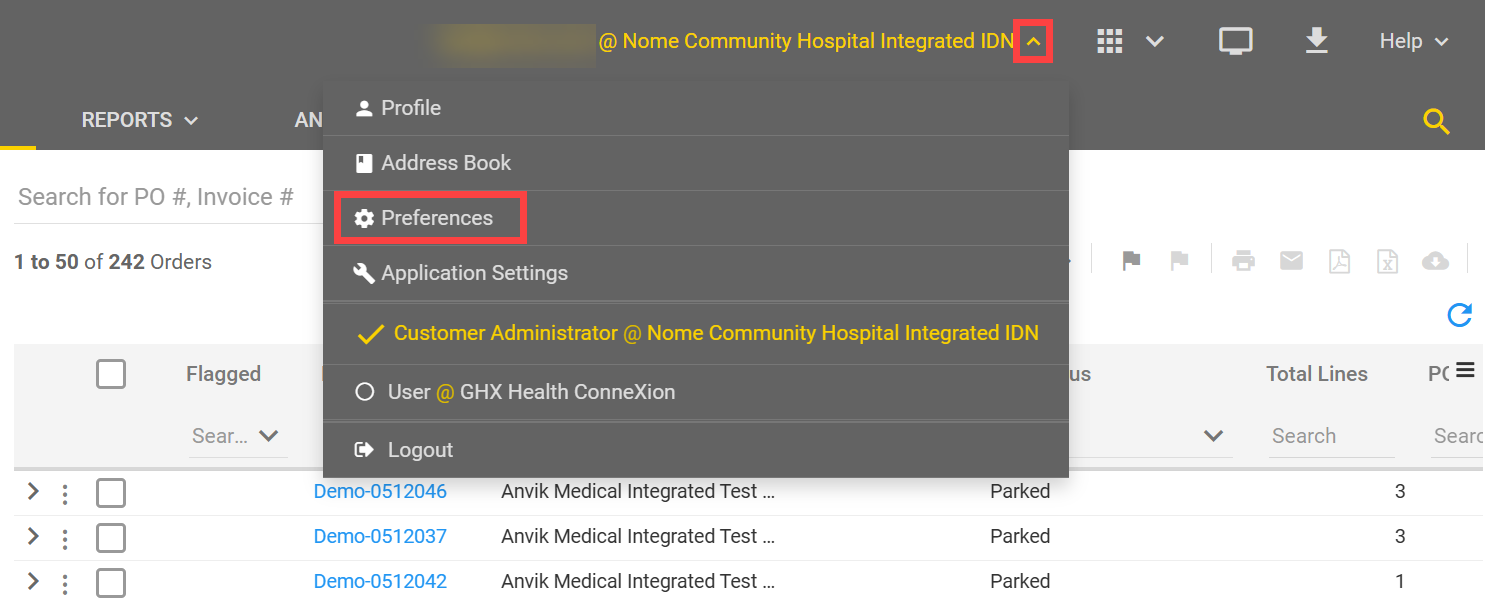Select Application Settings menu item
Viewport: 1485px width, 602px height.
pos(473,273)
